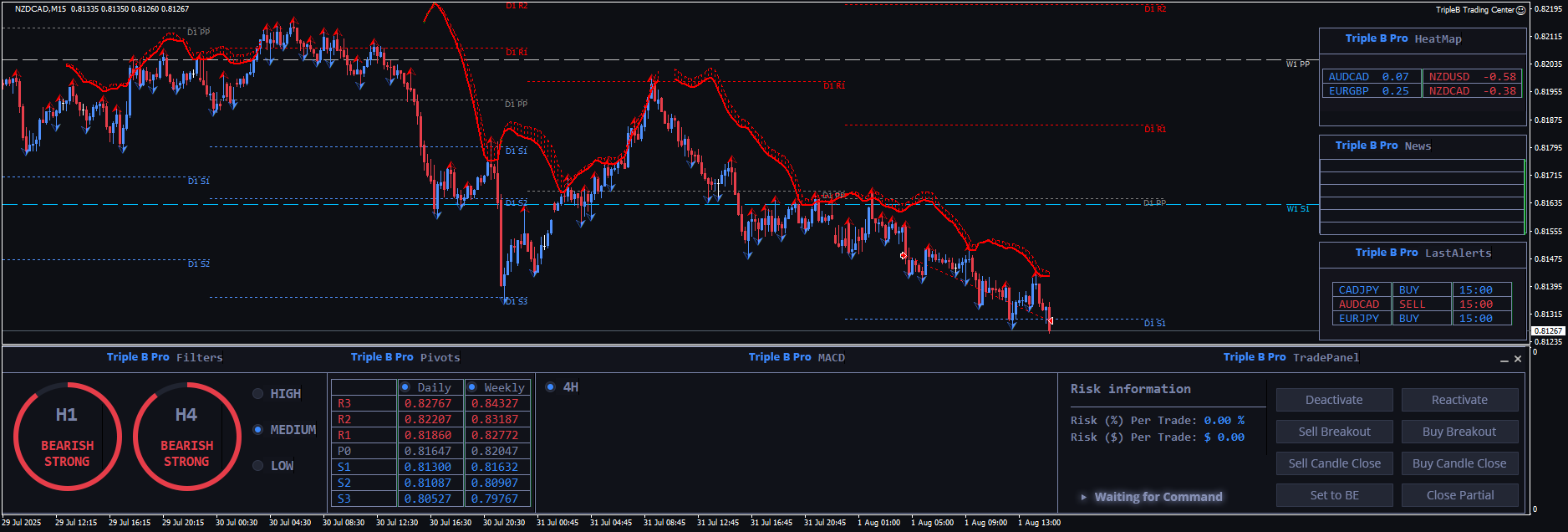Select the 4H MACD radio button
Screen dimensions: 1568x532
tap(550, 387)
